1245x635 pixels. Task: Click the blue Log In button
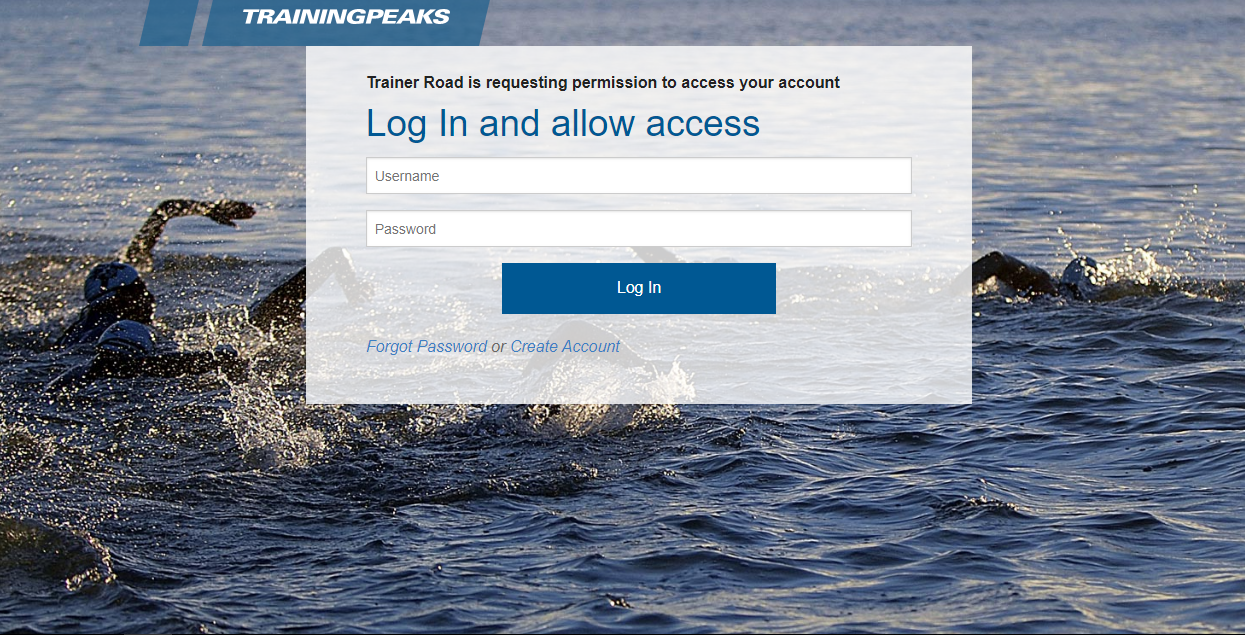[638, 288]
